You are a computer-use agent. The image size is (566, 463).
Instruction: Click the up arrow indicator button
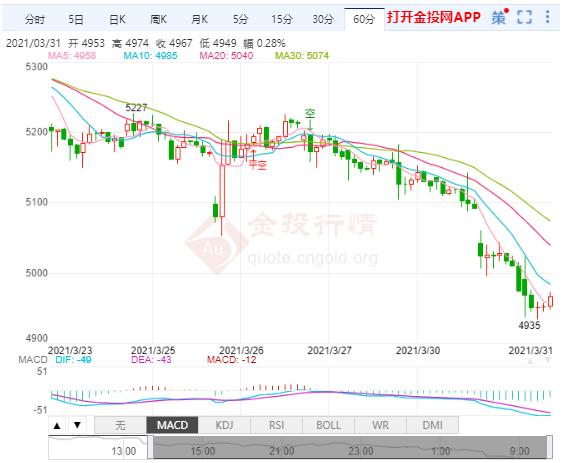click(x=57, y=425)
